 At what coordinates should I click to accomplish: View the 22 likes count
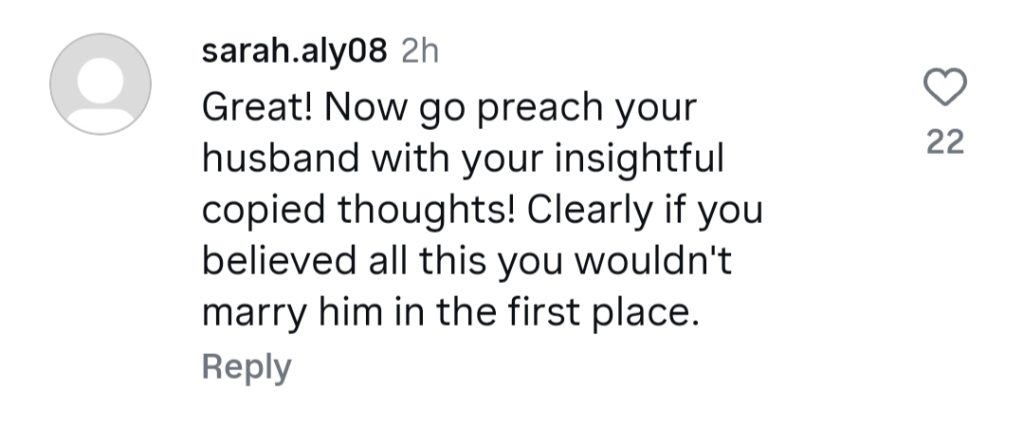click(x=945, y=142)
